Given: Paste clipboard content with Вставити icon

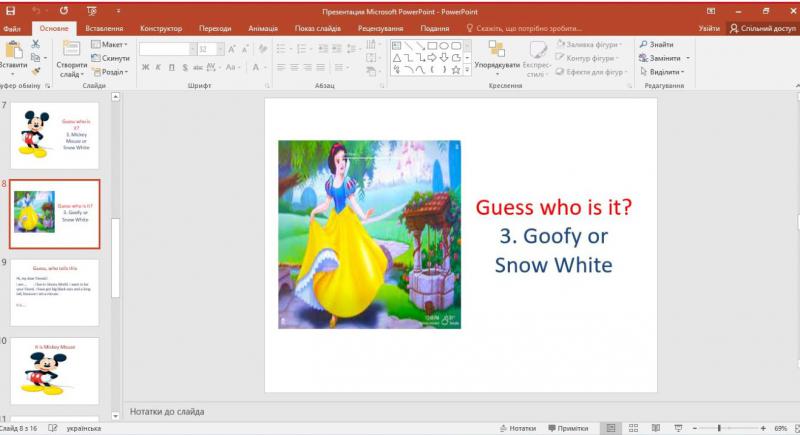Looking at the screenshot, I should click(x=14, y=50).
